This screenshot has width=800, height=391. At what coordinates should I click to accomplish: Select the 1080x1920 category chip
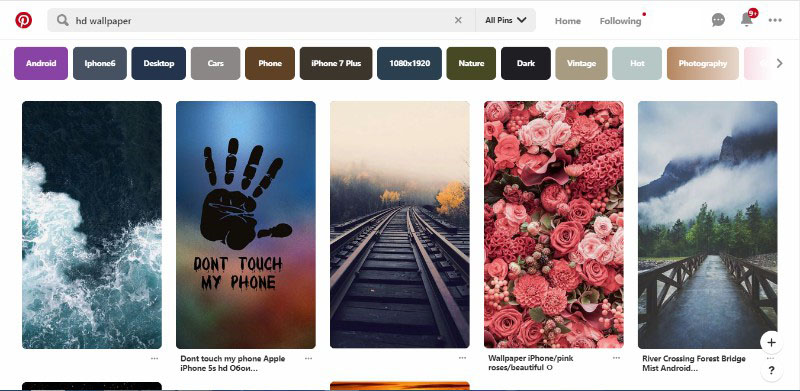(x=409, y=63)
